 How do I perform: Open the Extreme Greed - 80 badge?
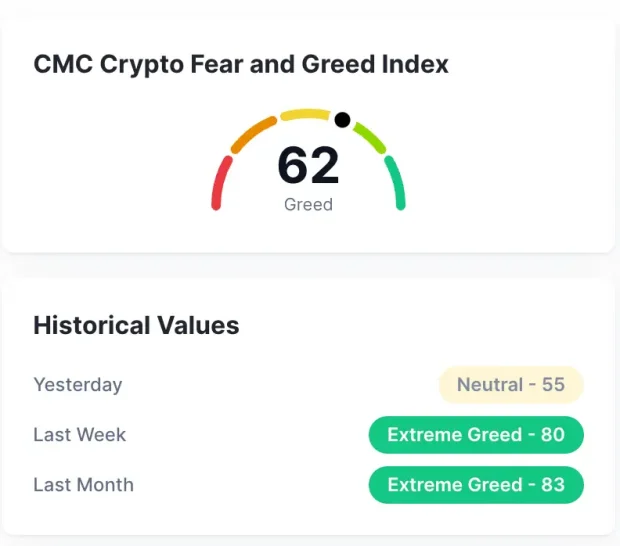pyautogui.click(x=476, y=435)
